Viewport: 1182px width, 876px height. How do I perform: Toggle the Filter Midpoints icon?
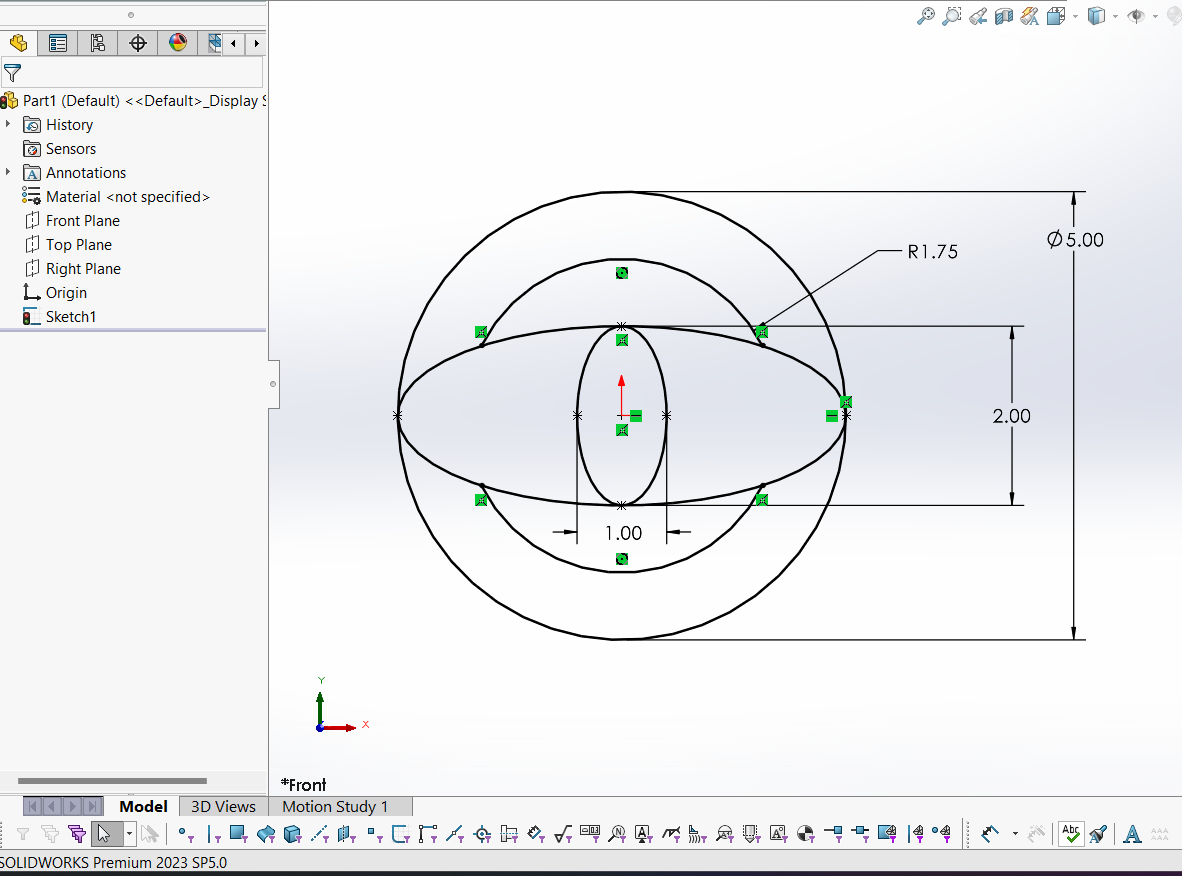(455, 834)
